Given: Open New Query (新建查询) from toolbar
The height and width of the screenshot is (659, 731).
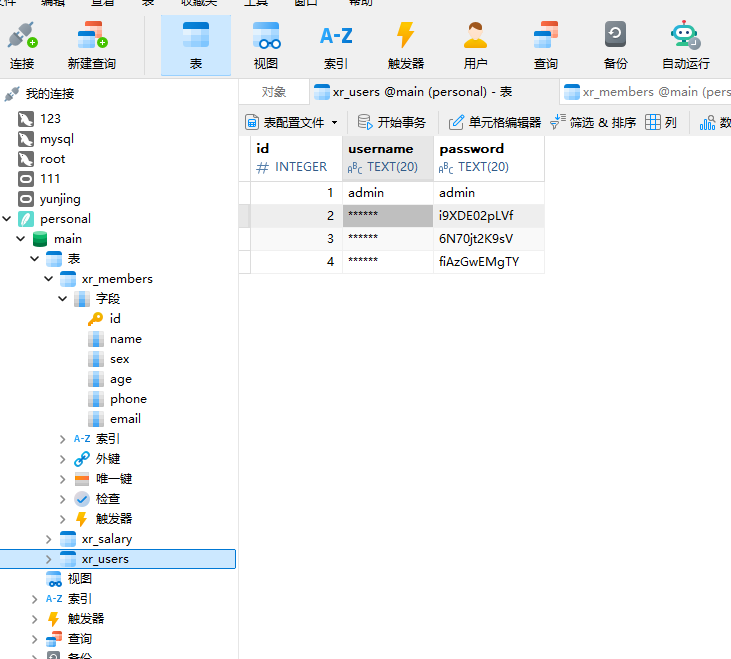Looking at the screenshot, I should [x=91, y=45].
